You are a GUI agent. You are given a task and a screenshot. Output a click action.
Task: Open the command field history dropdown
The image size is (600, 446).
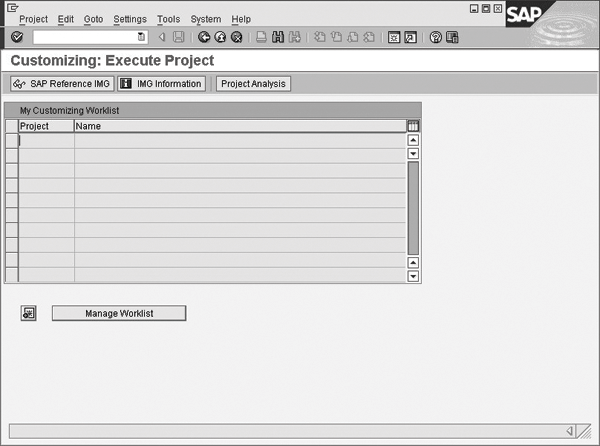coord(141,37)
